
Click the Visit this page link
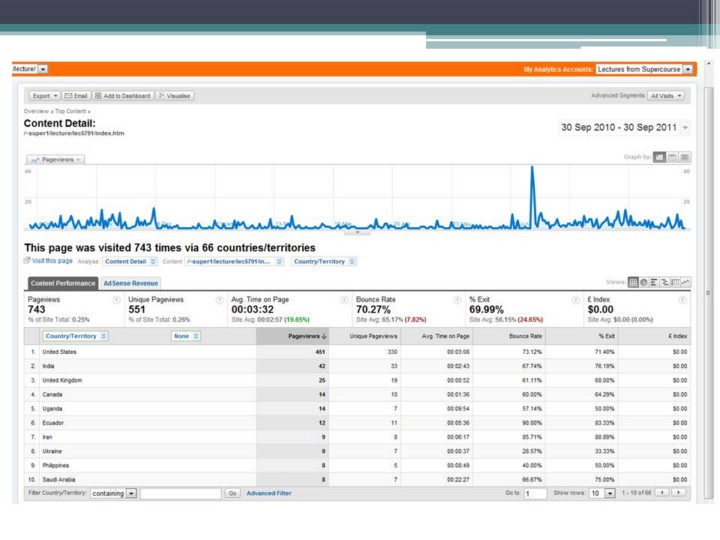click(x=49, y=261)
